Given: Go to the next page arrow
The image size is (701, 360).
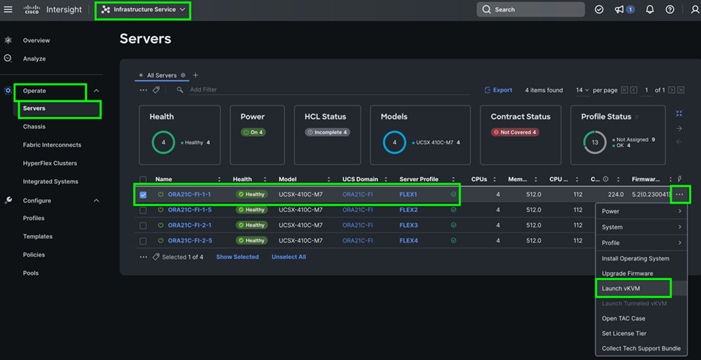Looking at the screenshot, I should 671,90.
